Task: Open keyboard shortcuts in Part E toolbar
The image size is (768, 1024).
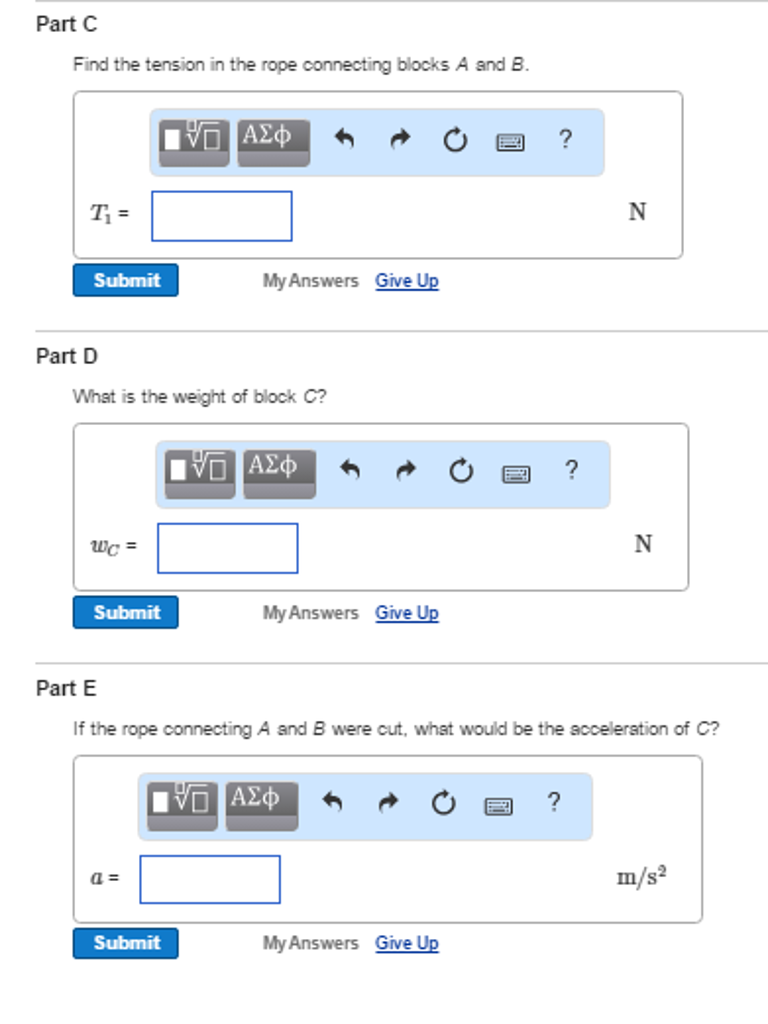Action: (x=498, y=804)
